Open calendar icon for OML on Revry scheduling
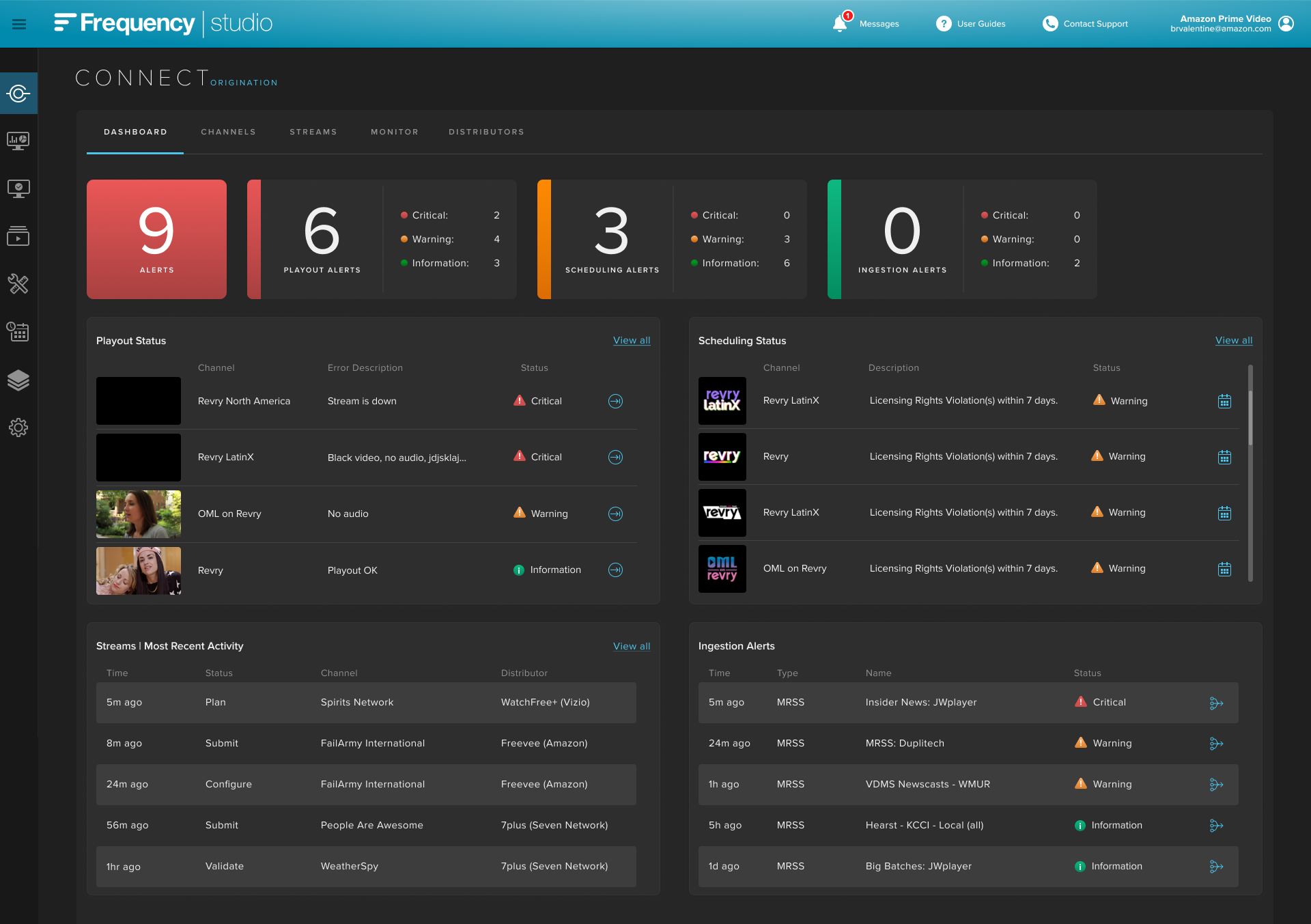Image resolution: width=1311 pixels, height=924 pixels. point(1224,569)
